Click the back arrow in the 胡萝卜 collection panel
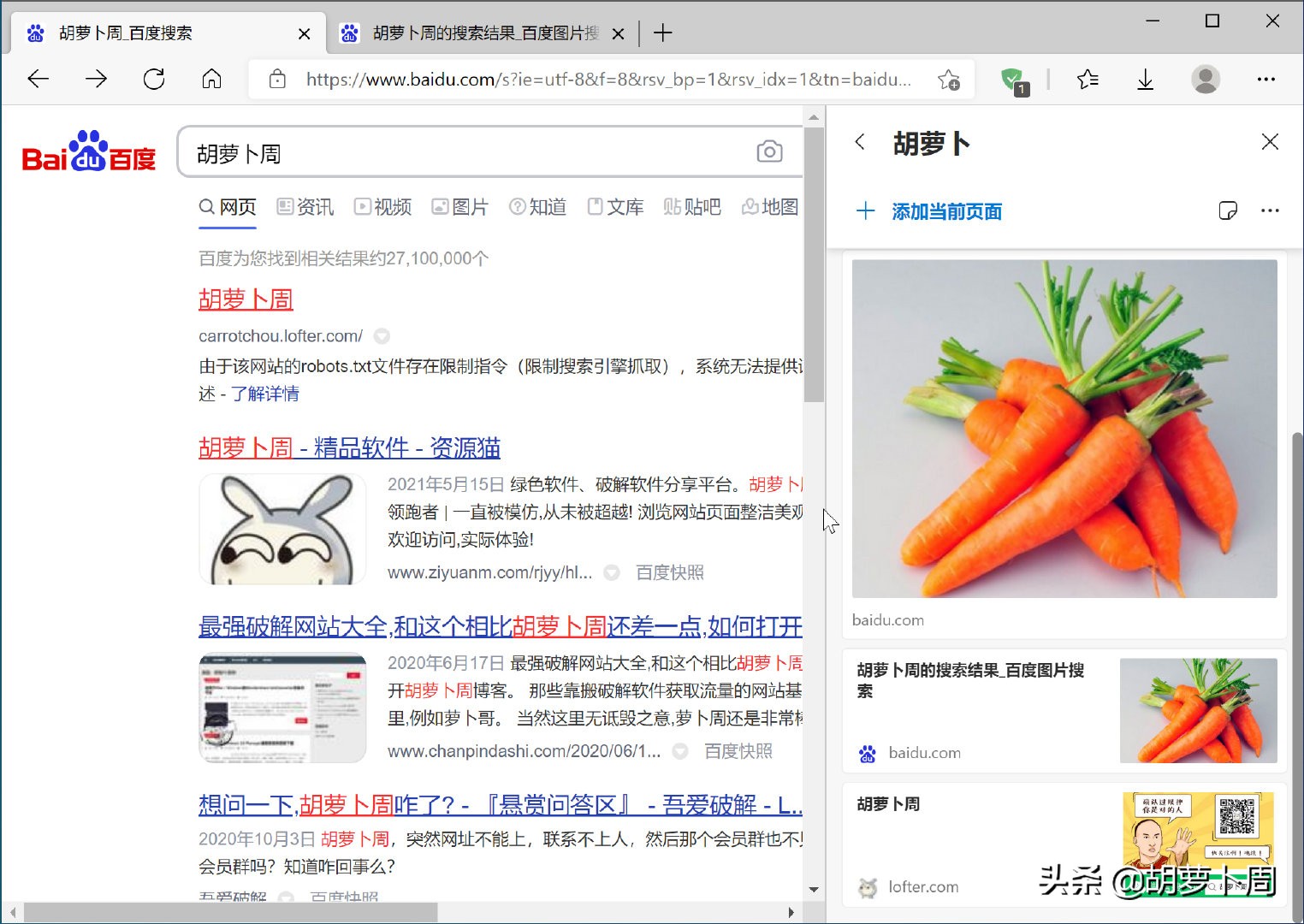This screenshot has width=1304, height=924. pos(860,143)
